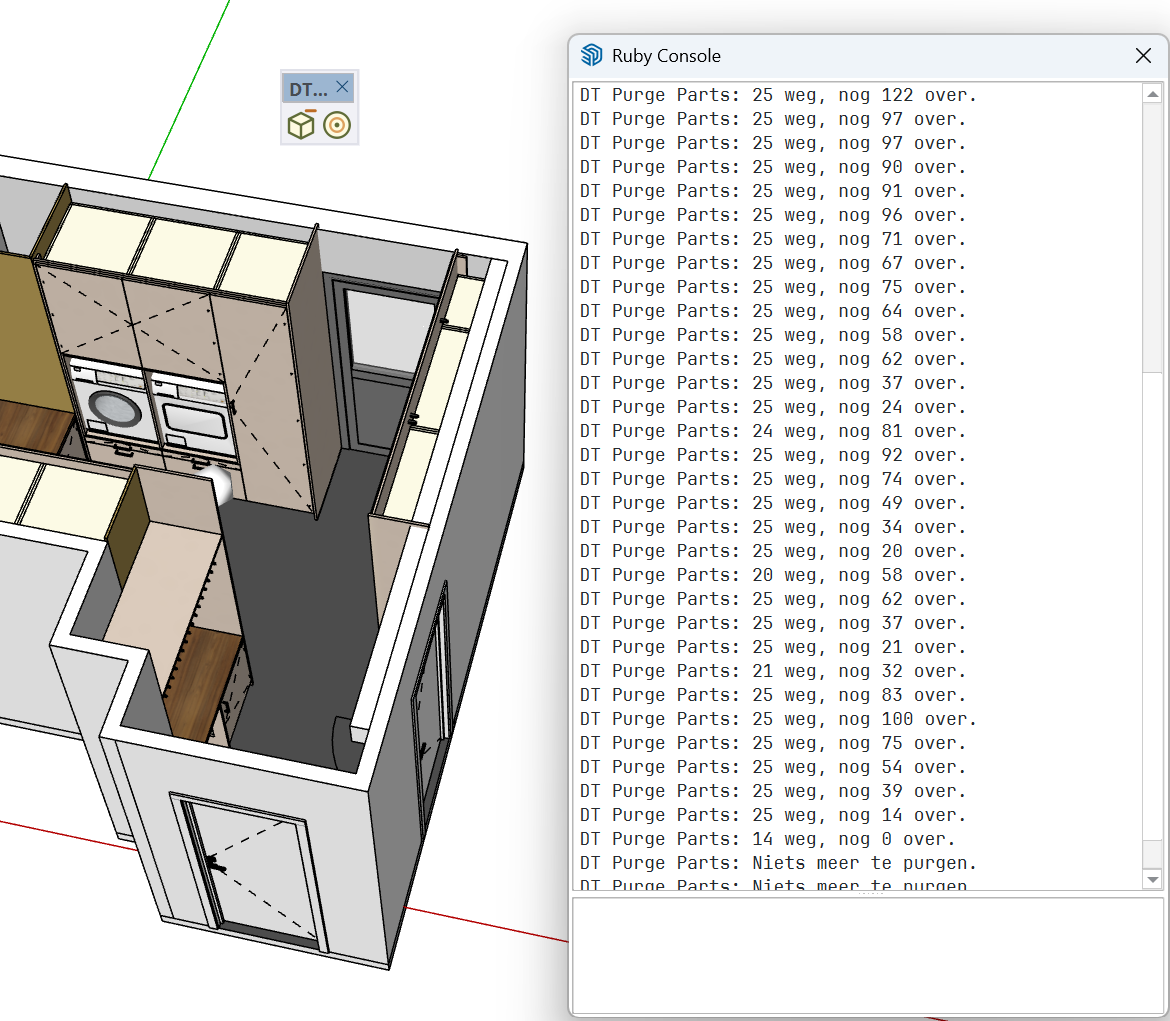Click the console scrollbar up arrow
Image resolution: width=1170 pixels, height=1021 pixels.
tap(1153, 94)
